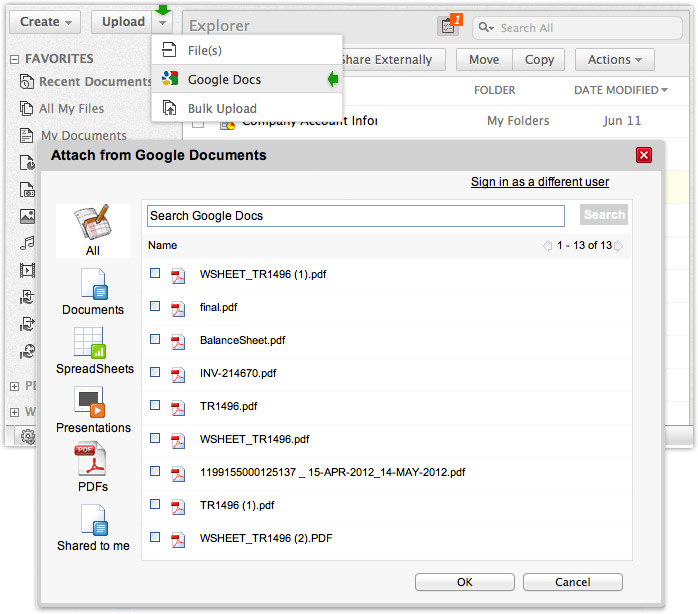Click the Upload button
Viewport: 698px width, 614px height.
click(122, 22)
